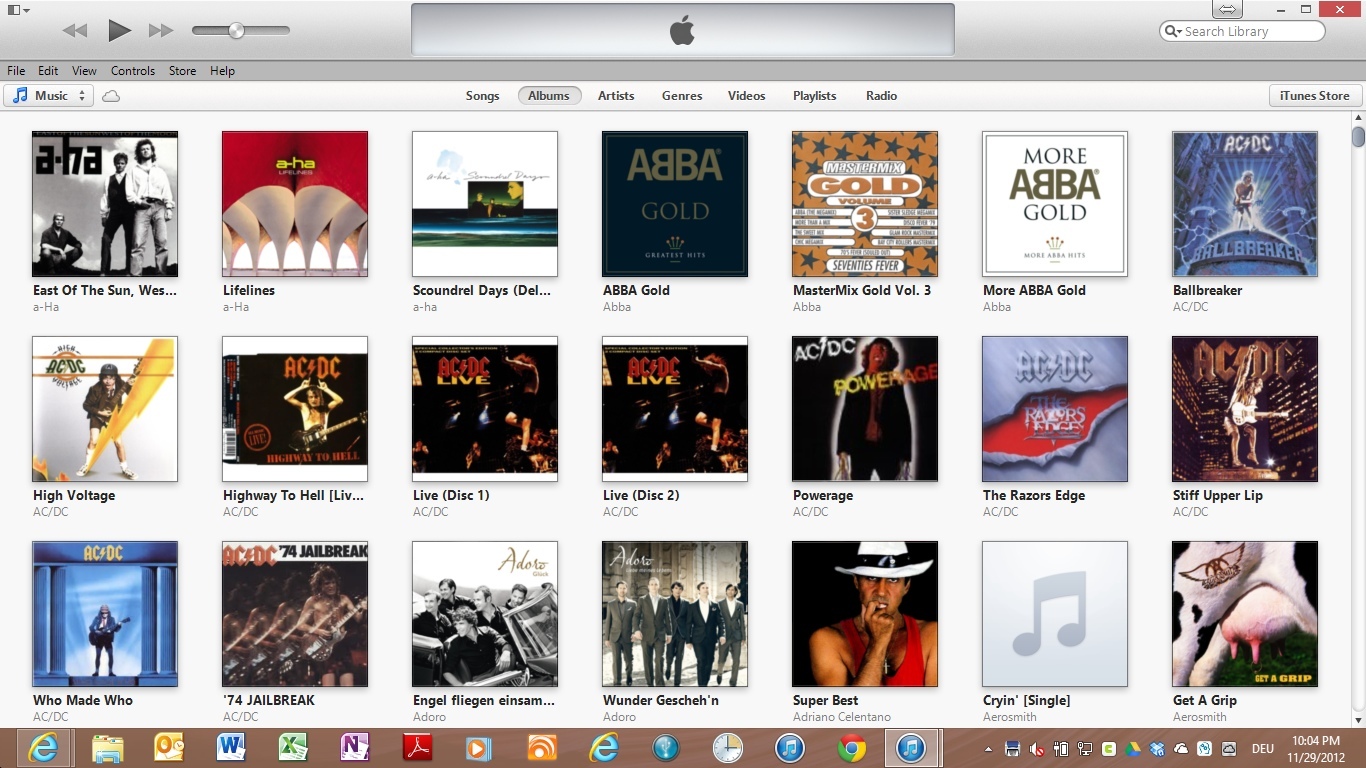Click the album title 'More ABBA Gold'
The height and width of the screenshot is (768, 1366).
point(1034,290)
